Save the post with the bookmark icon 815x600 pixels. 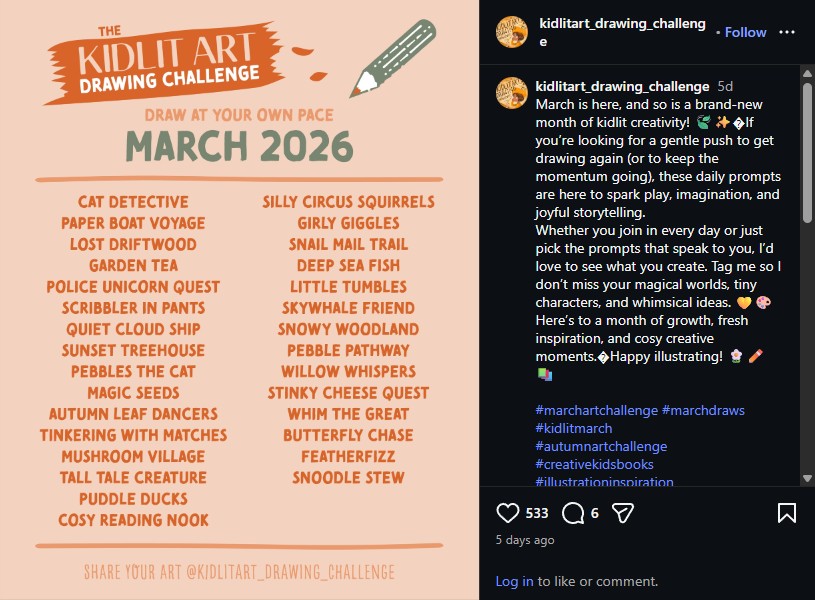(786, 512)
